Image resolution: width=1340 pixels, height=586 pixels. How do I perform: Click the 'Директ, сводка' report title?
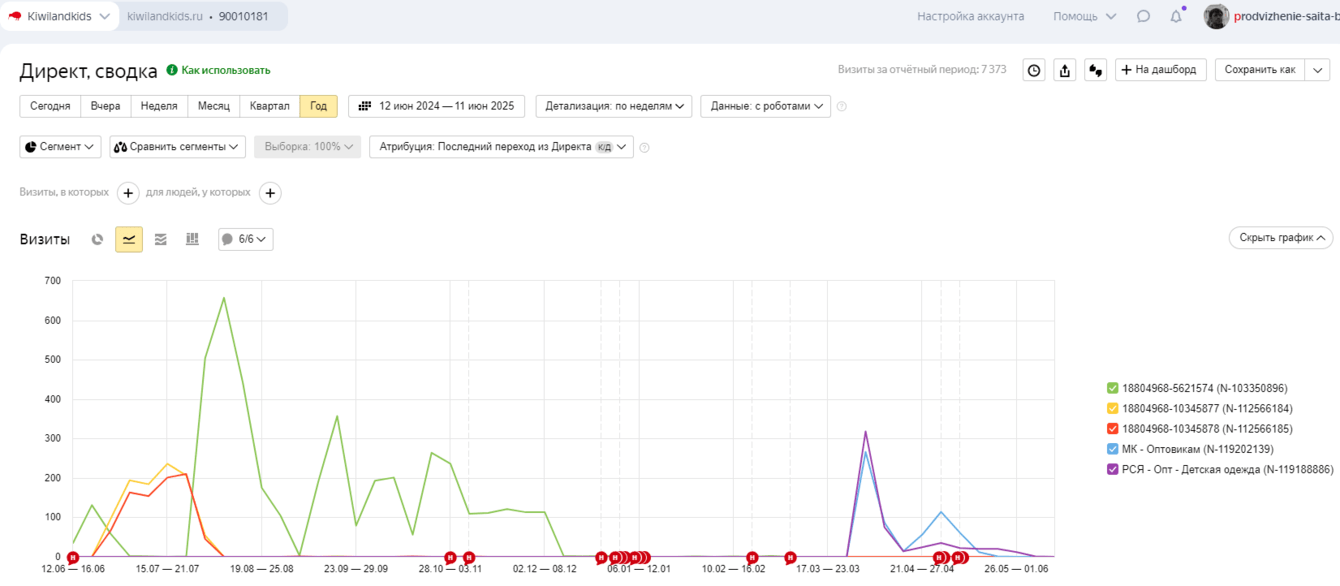[x=89, y=71]
